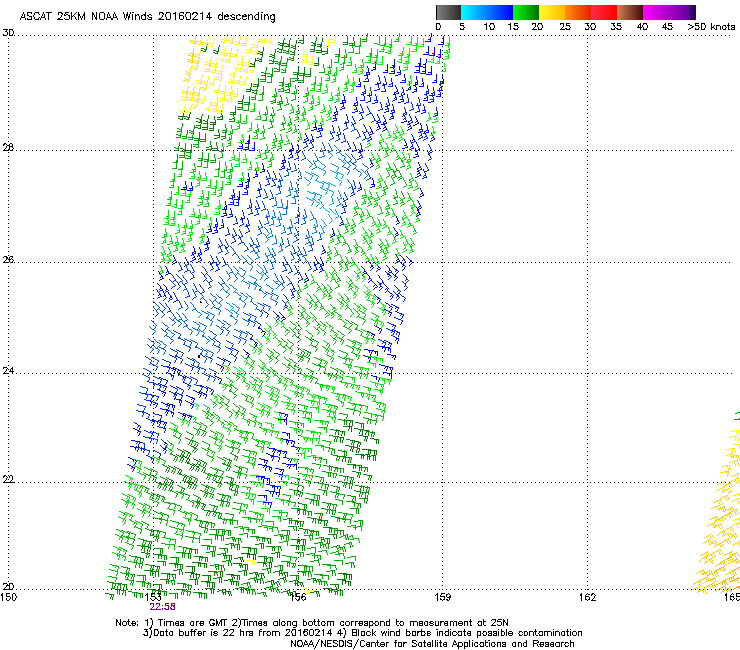Click the longitude label 153
The width and height of the screenshot is (740, 650).
[153, 597]
